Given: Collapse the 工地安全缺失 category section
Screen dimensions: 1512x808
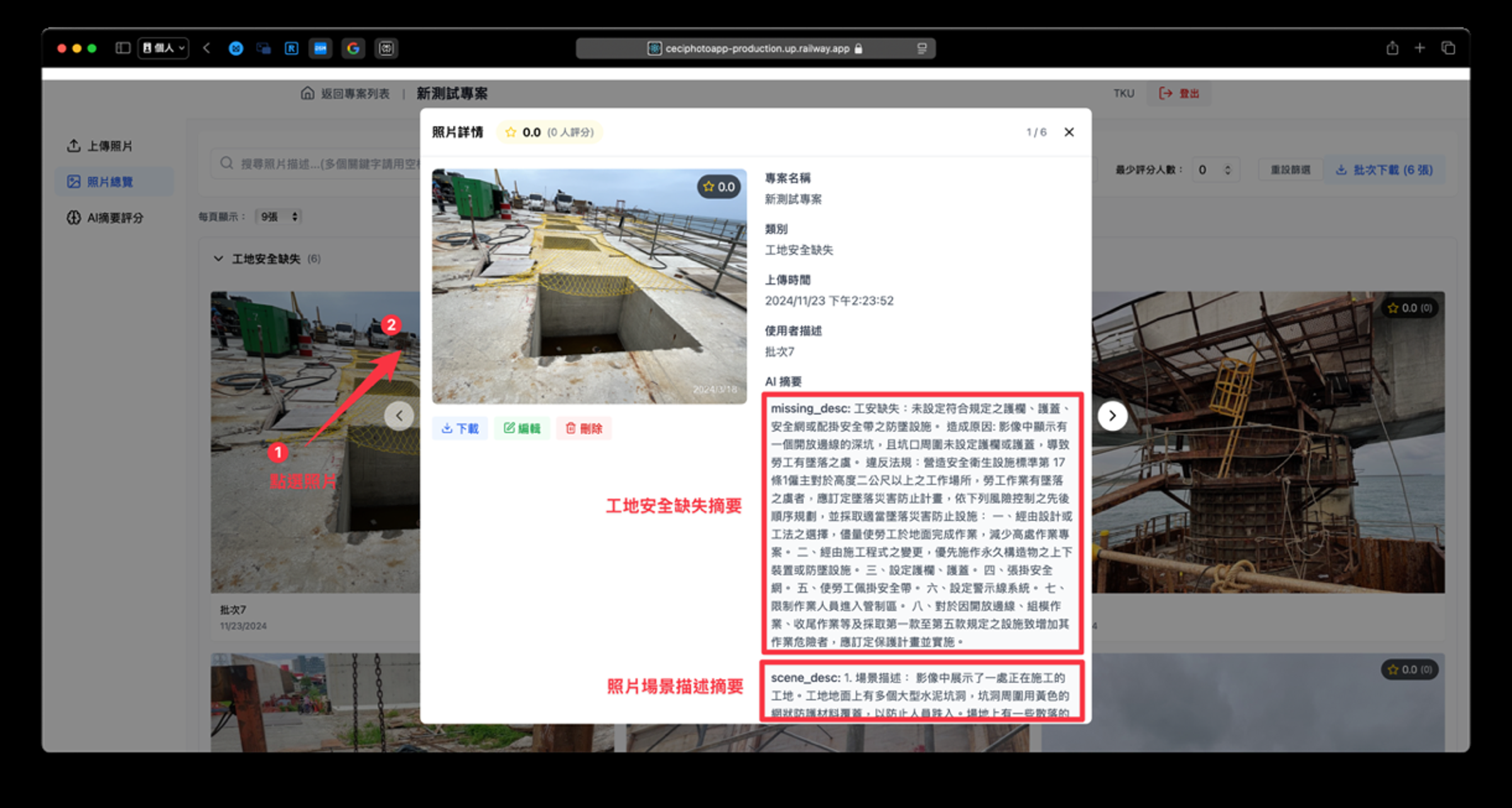Looking at the screenshot, I should tap(219, 259).
